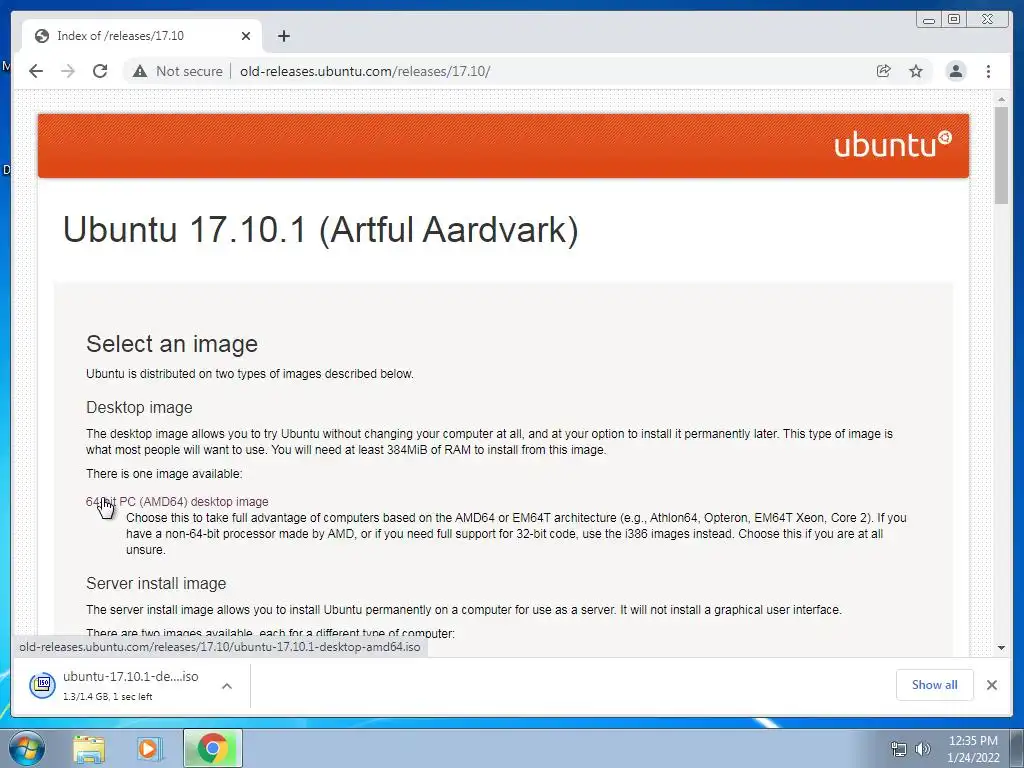Click the Select an image heading
This screenshot has height=768, width=1024.
coord(172,344)
